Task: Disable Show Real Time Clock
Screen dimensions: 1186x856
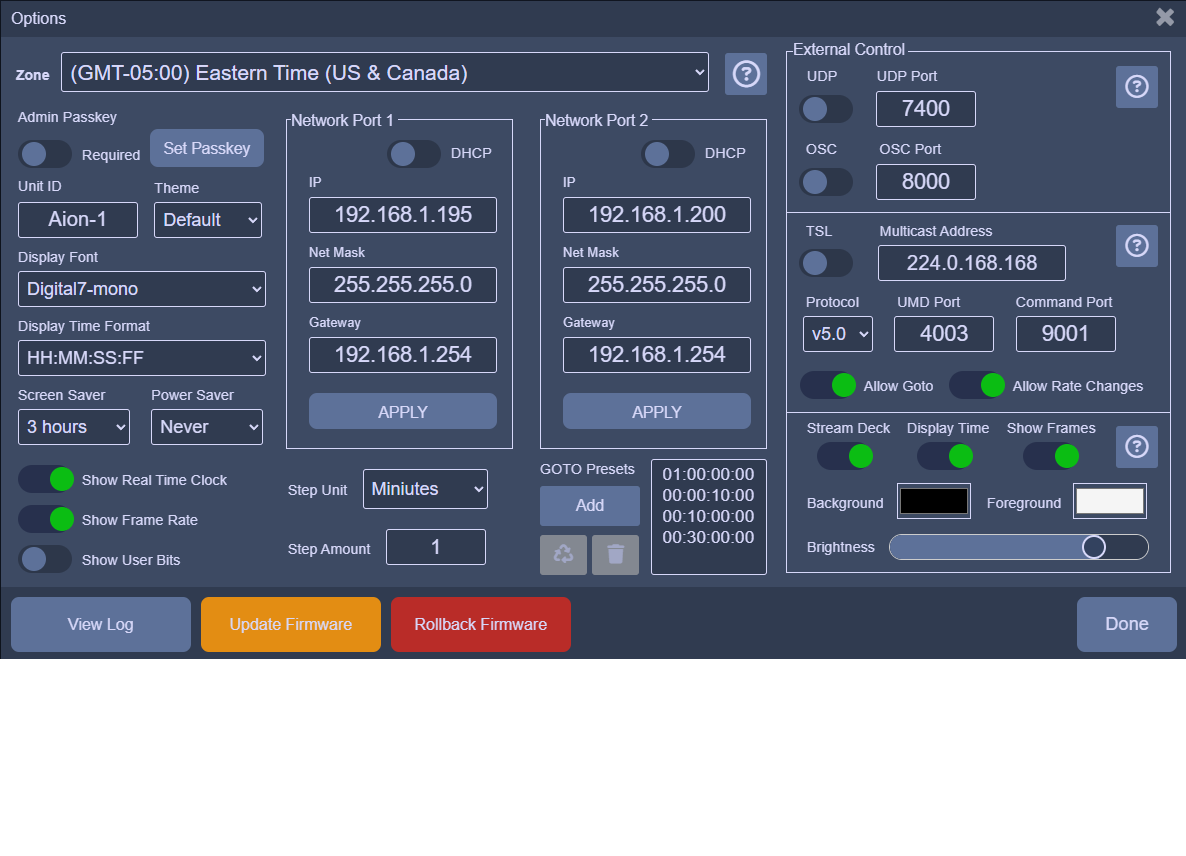Action: coord(46,480)
